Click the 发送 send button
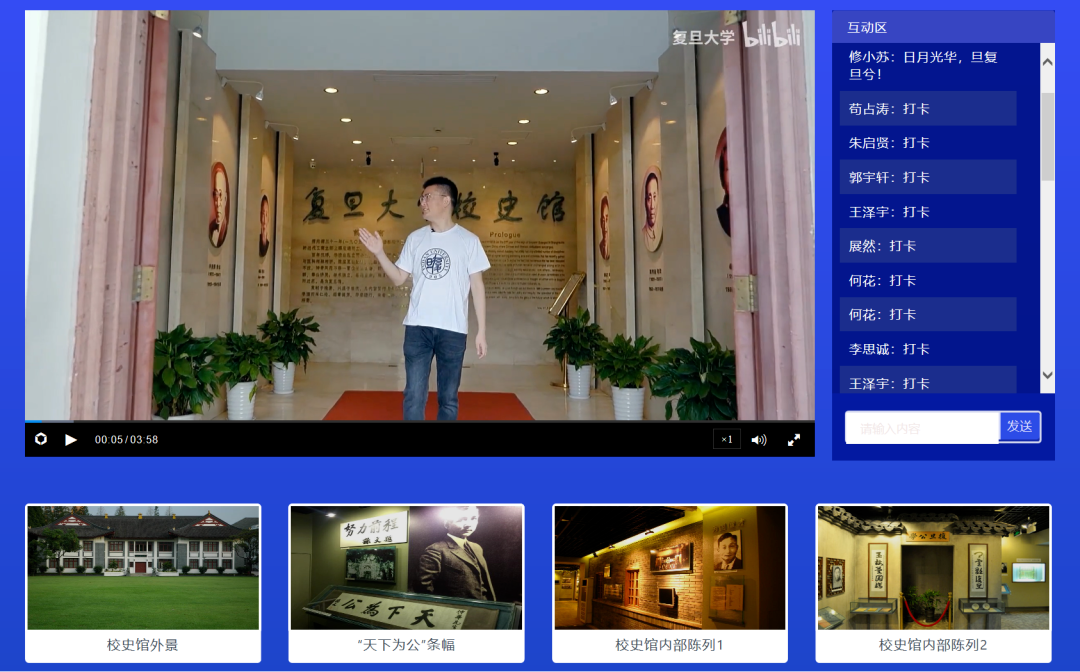Viewport: 1080px width, 672px height. coord(1020,427)
